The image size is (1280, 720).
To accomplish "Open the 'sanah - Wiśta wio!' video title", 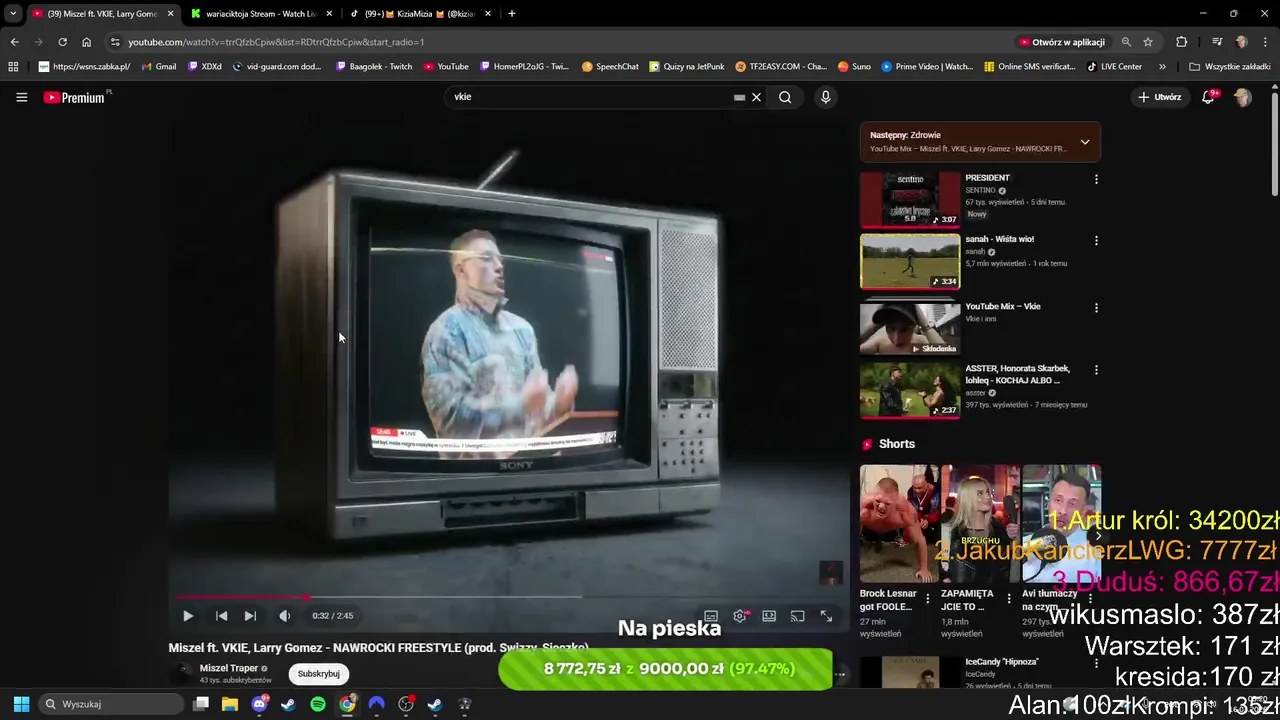I will (1000, 239).
